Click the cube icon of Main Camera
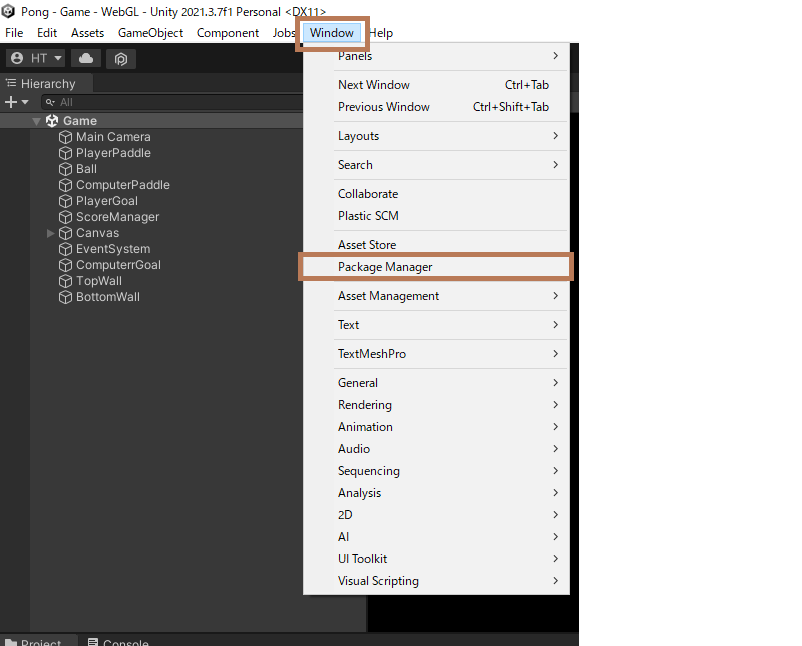The width and height of the screenshot is (802, 646). point(65,137)
